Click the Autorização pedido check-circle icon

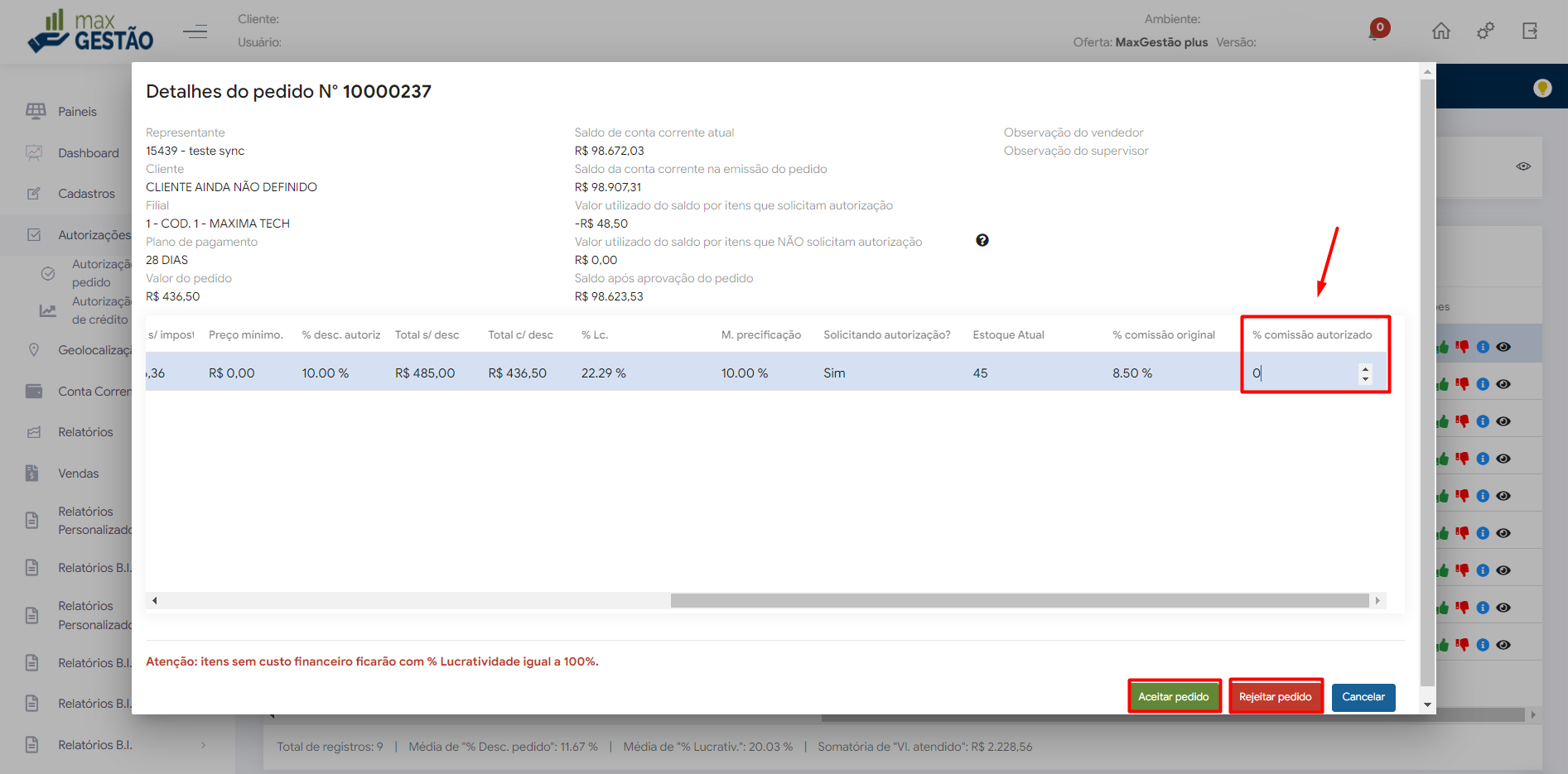pos(48,273)
